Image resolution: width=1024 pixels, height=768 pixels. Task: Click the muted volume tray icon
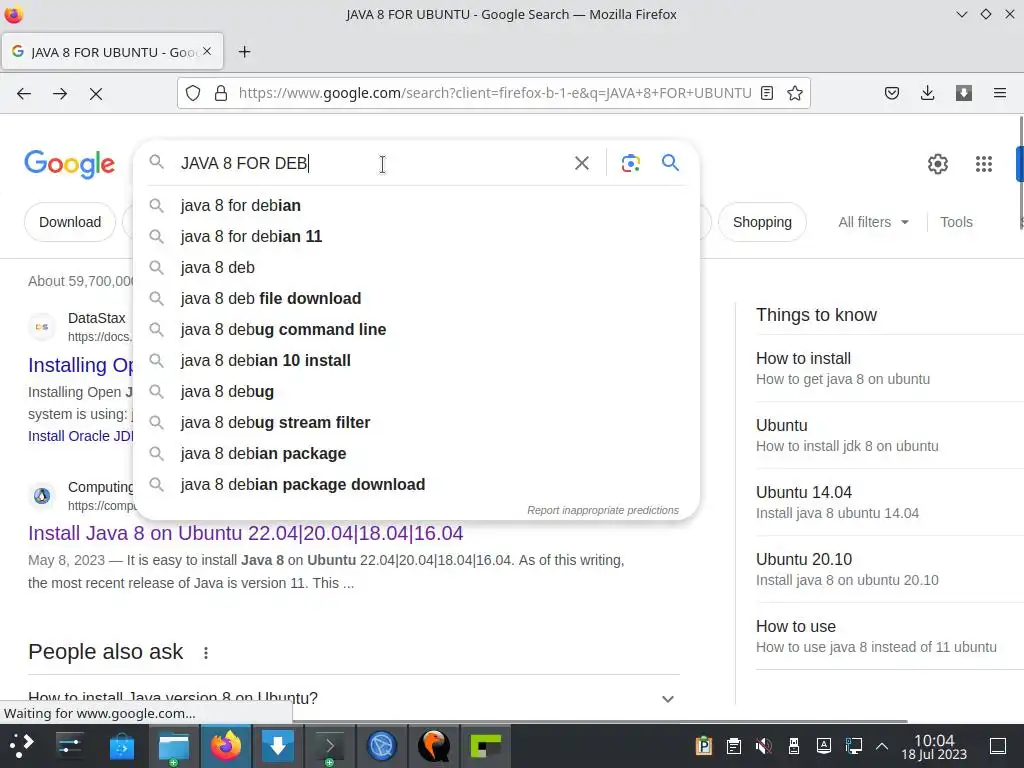(763, 746)
